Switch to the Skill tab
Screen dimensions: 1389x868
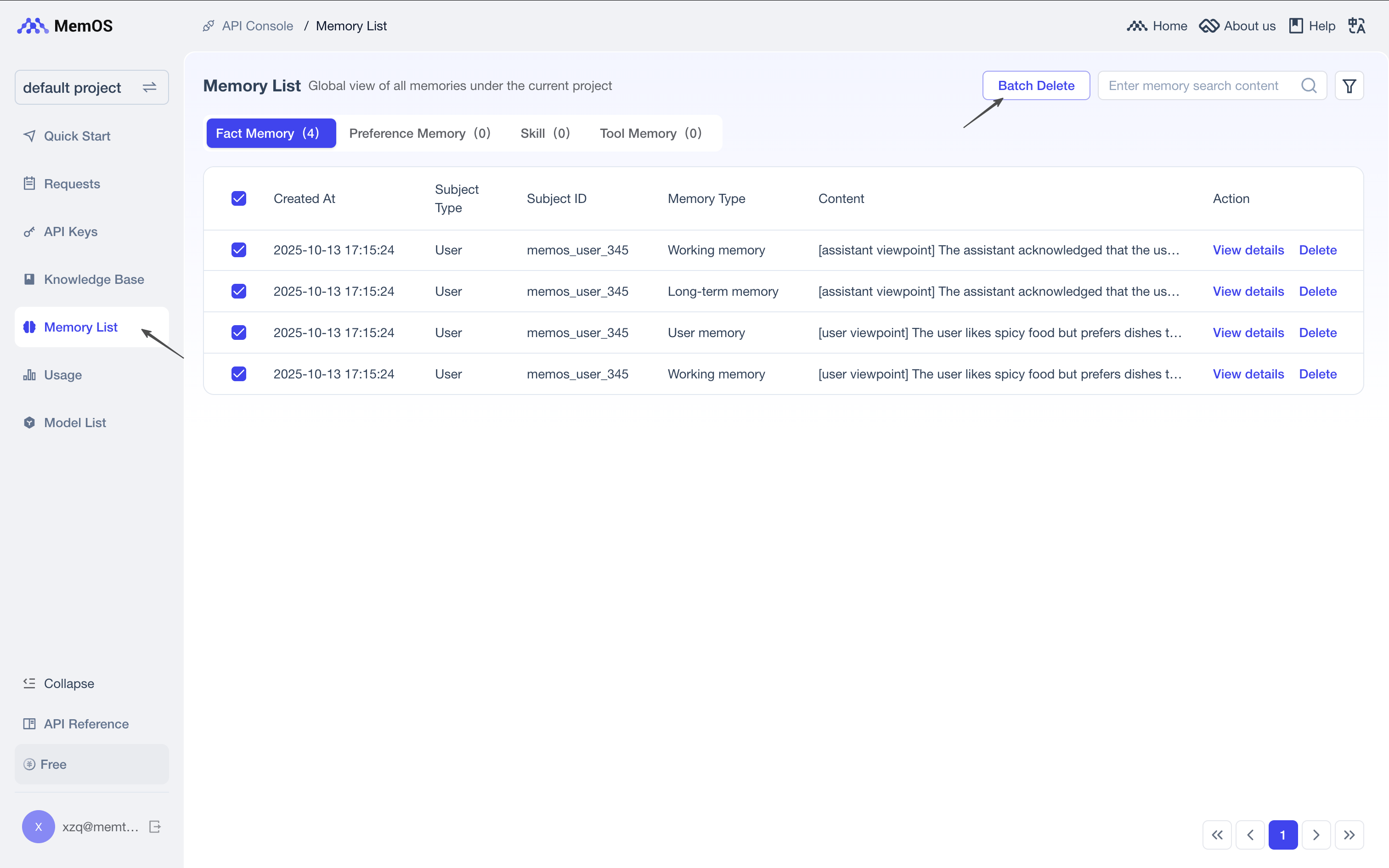545,133
